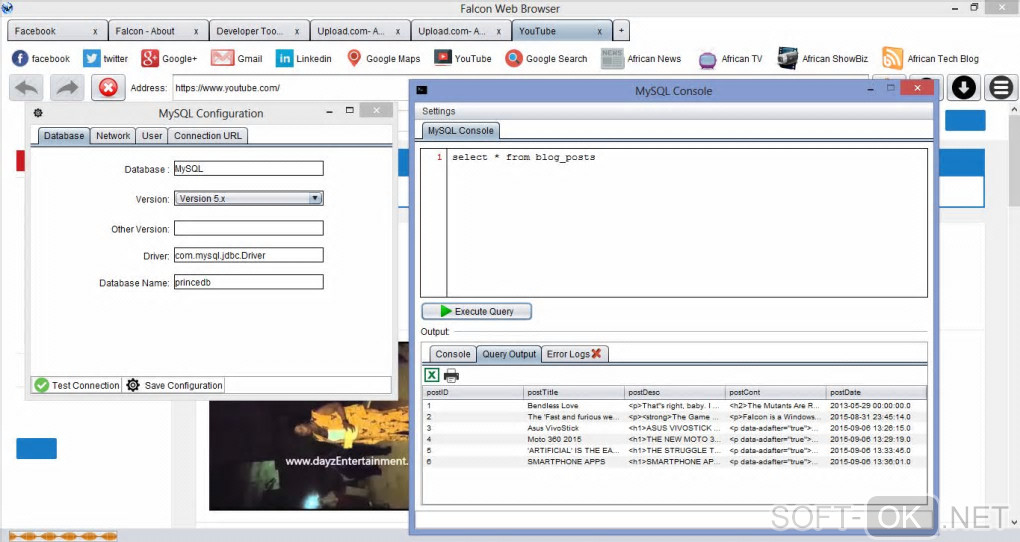Open the Gmail bookmark icon
The height and width of the screenshot is (542, 1020).
click(x=222, y=59)
